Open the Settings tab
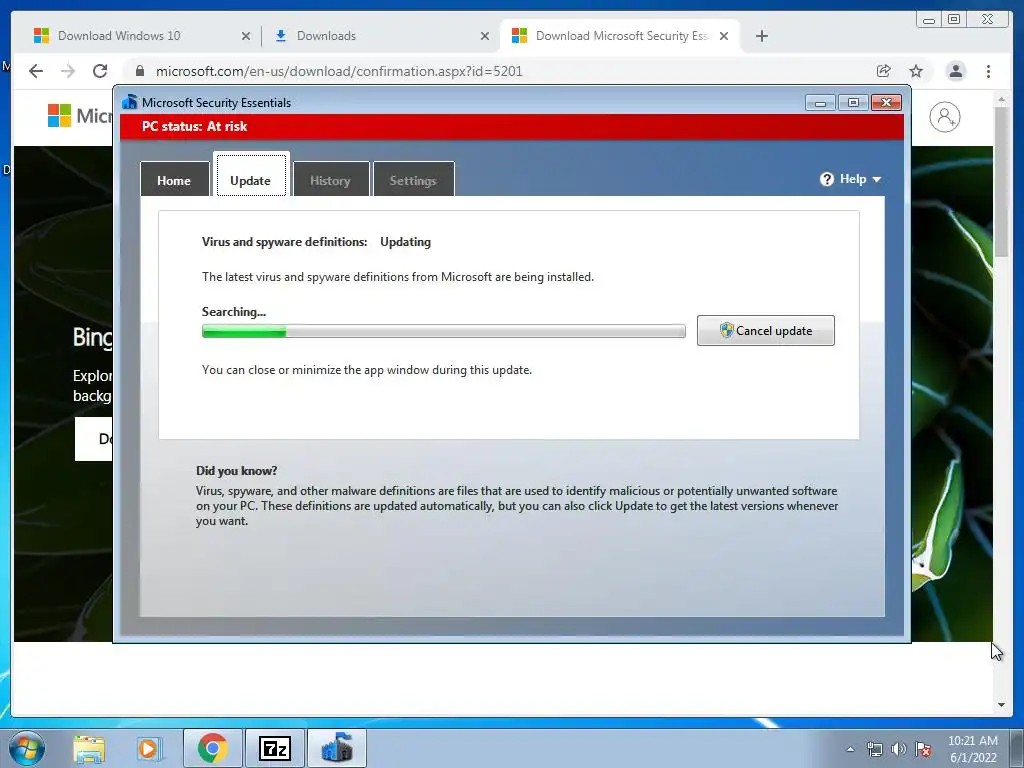 point(413,180)
